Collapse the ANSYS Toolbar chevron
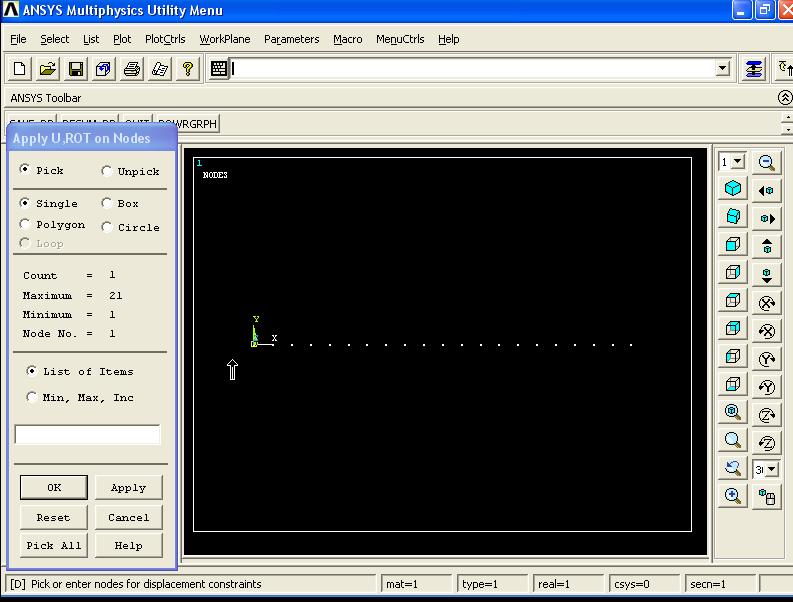The image size is (793, 602). pyautogui.click(x=785, y=97)
